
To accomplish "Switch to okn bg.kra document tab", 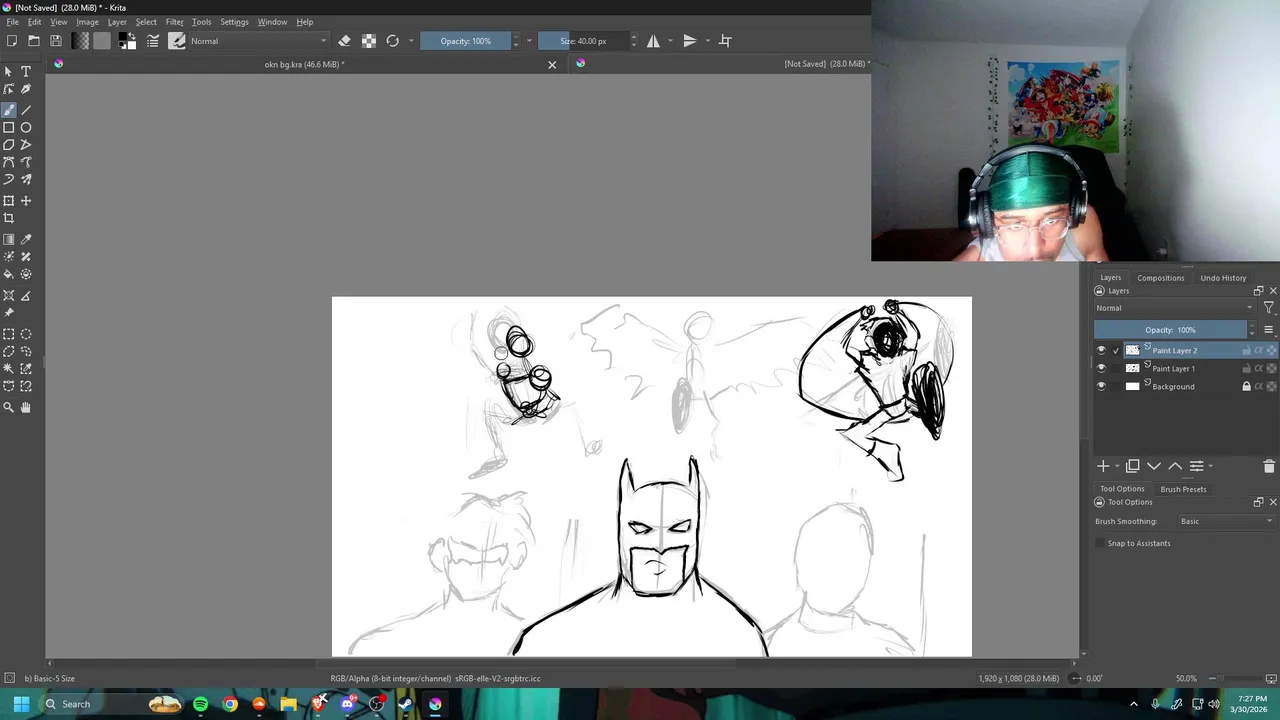I will tap(304, 64).
